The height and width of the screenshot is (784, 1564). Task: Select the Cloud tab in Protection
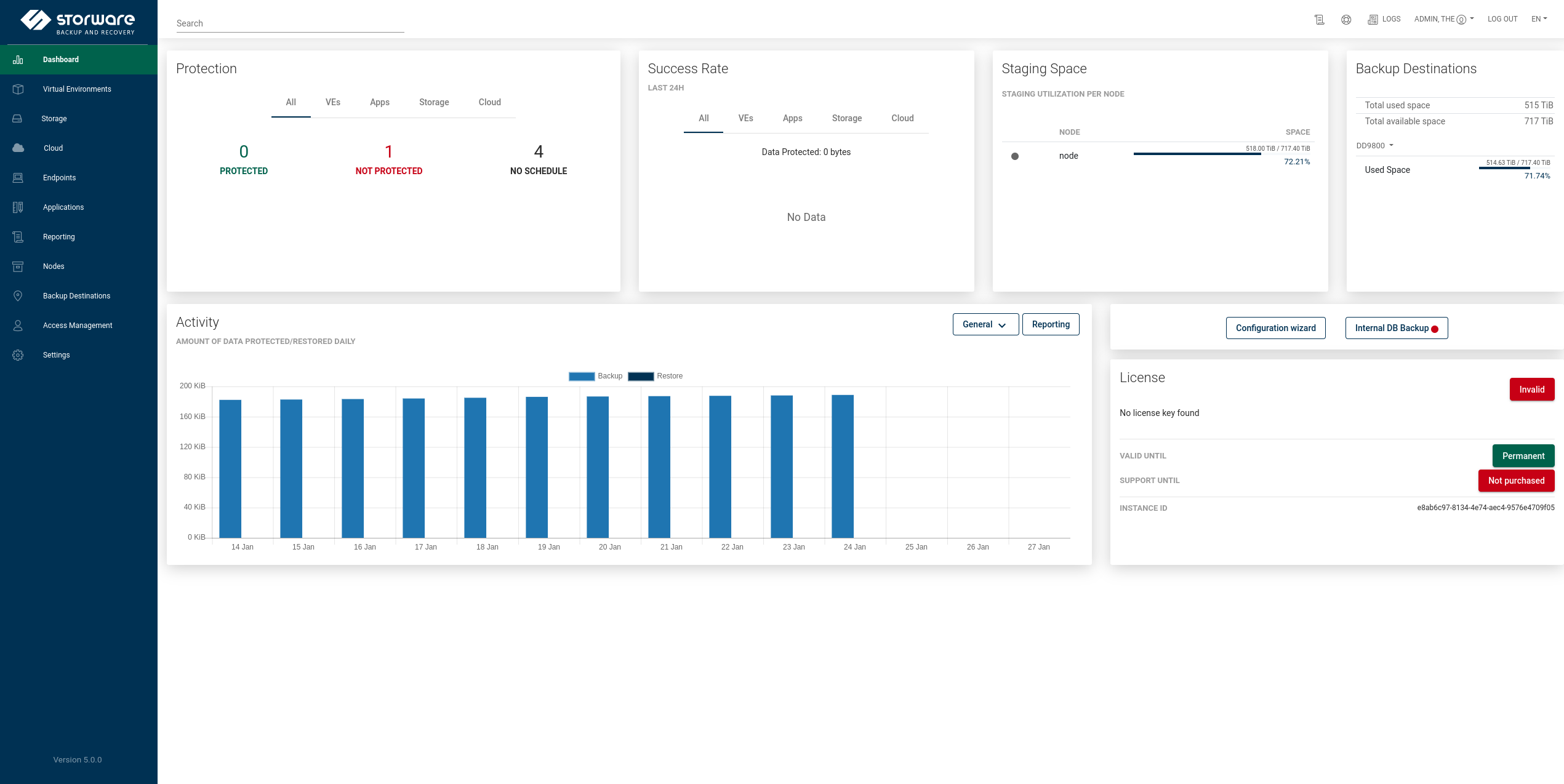pos(490,102)
